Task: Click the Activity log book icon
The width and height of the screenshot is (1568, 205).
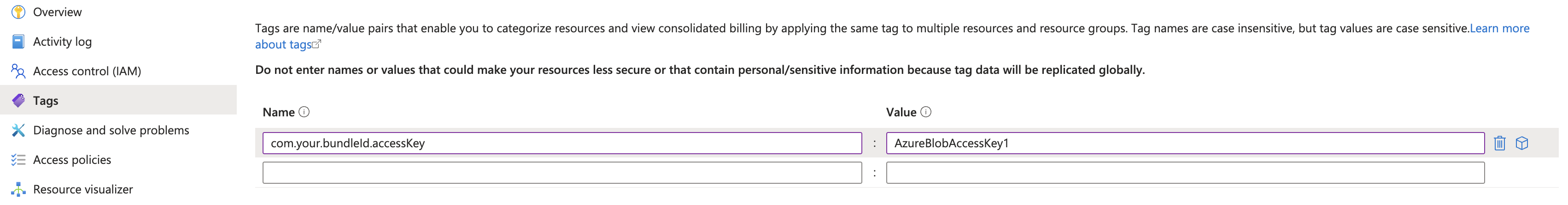Action: coord(18,42)
